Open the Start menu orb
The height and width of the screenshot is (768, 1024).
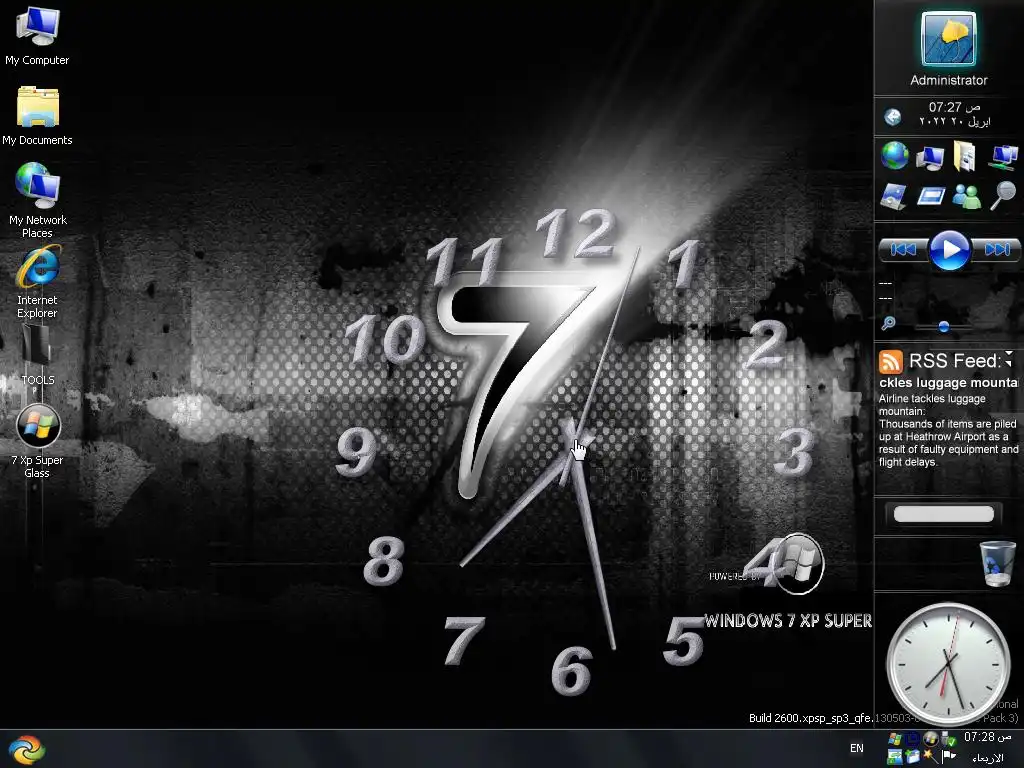coord(27,750)
